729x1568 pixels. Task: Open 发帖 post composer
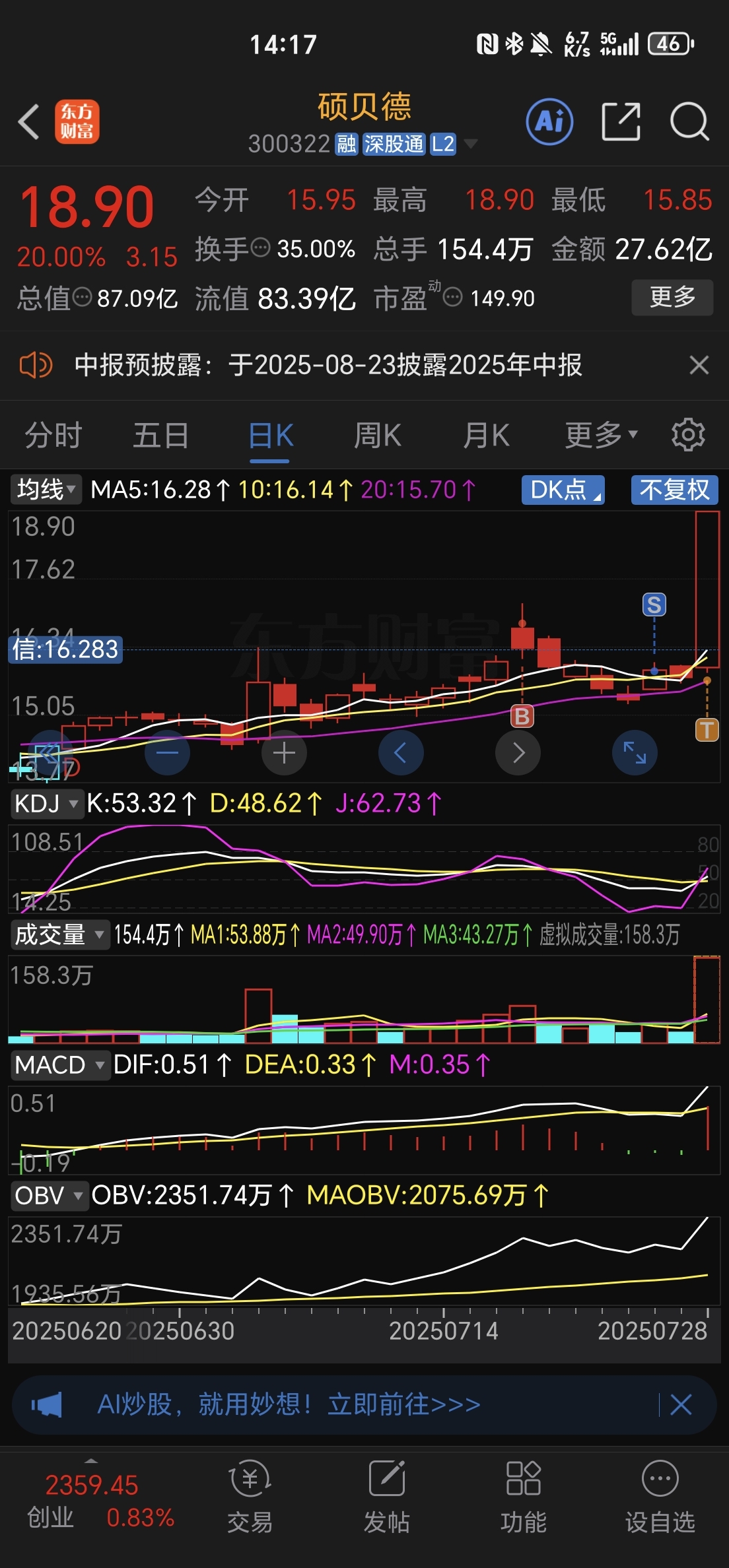pyautogui.click(x=387, y=1497)
